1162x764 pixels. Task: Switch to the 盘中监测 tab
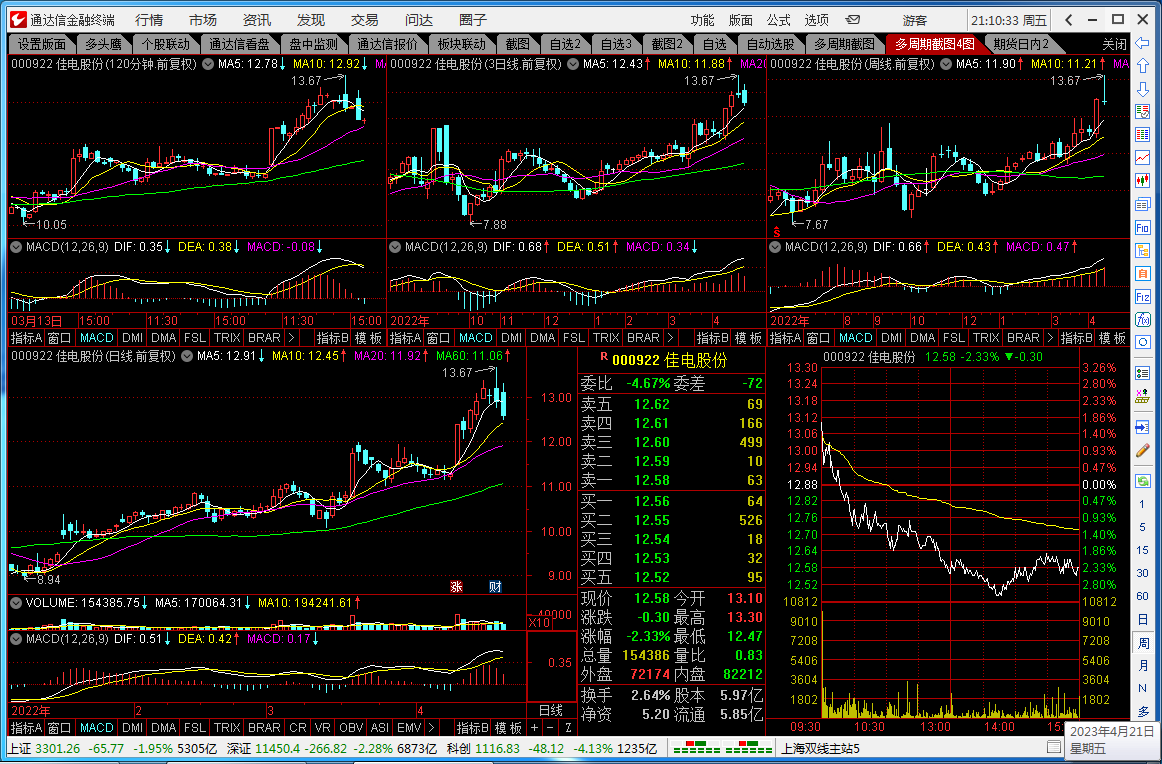click(x=313, y=44)
